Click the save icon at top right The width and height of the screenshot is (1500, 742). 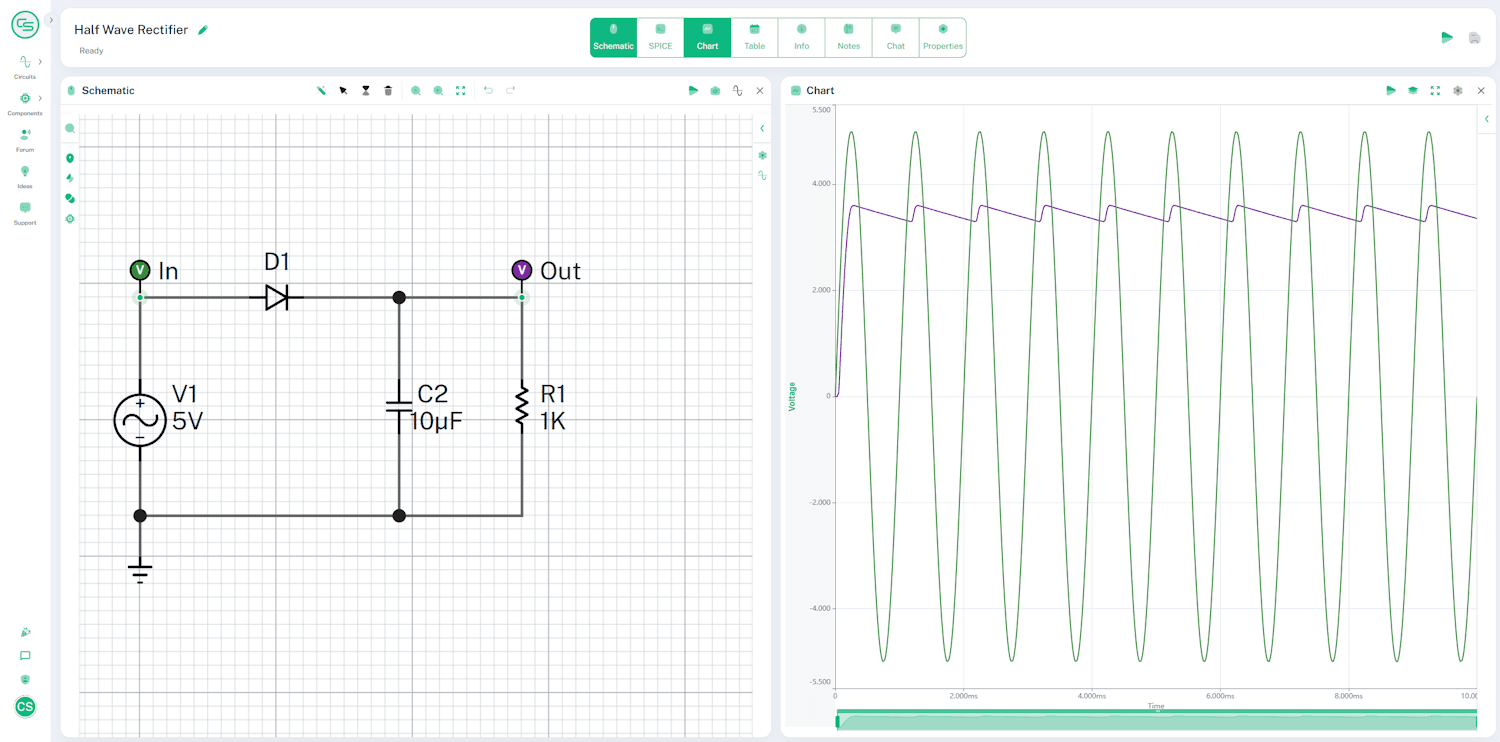[x=1474, y=38]
